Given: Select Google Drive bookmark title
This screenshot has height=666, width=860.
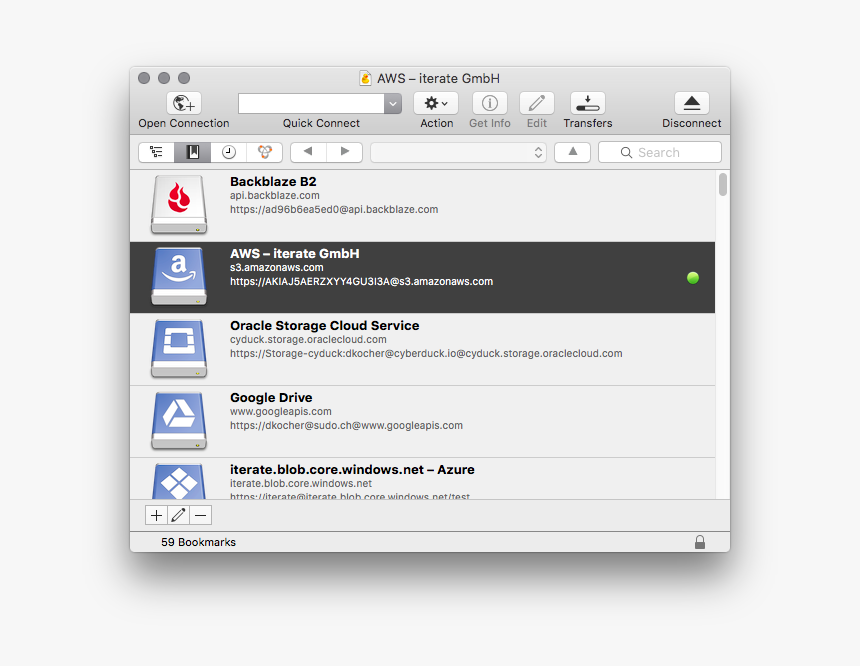Looking at the screenshot, I should 271,397.
